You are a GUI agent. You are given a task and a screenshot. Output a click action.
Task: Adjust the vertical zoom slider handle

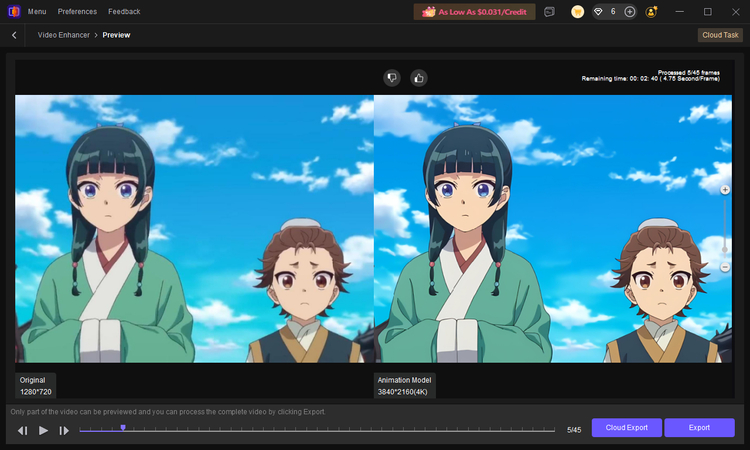(725, 250)
